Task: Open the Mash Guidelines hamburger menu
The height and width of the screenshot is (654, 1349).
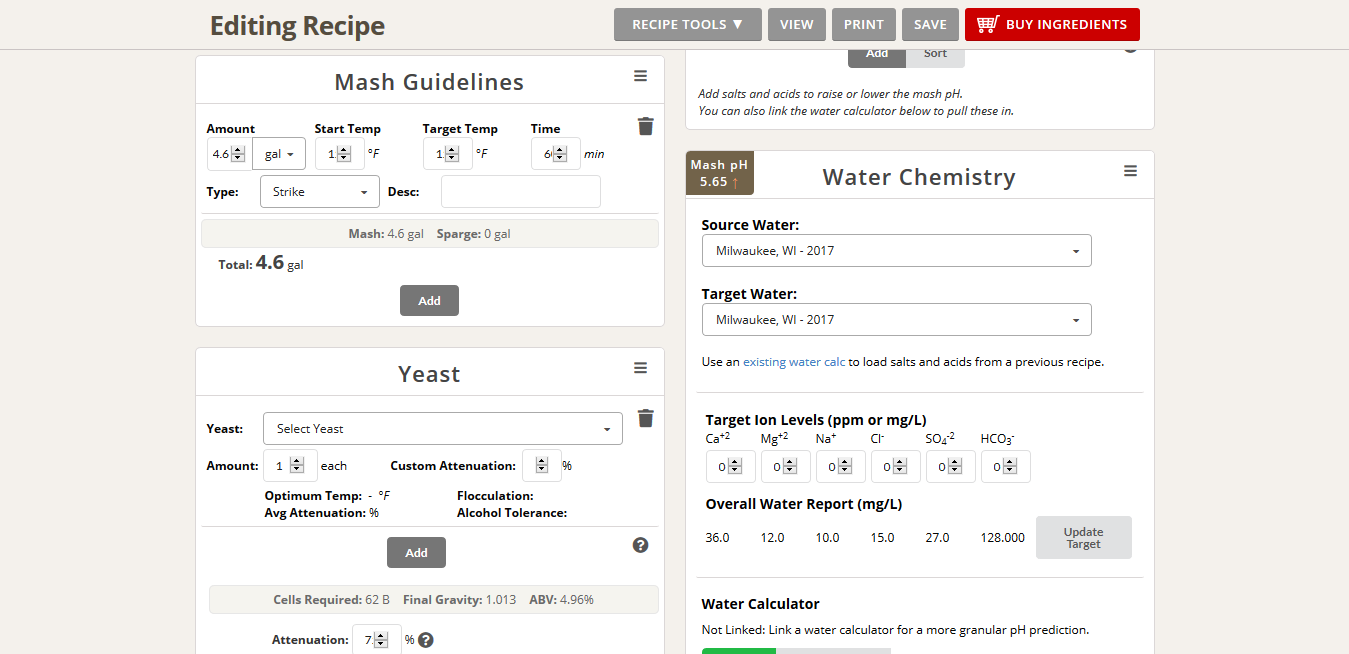Action: [641, 77]
